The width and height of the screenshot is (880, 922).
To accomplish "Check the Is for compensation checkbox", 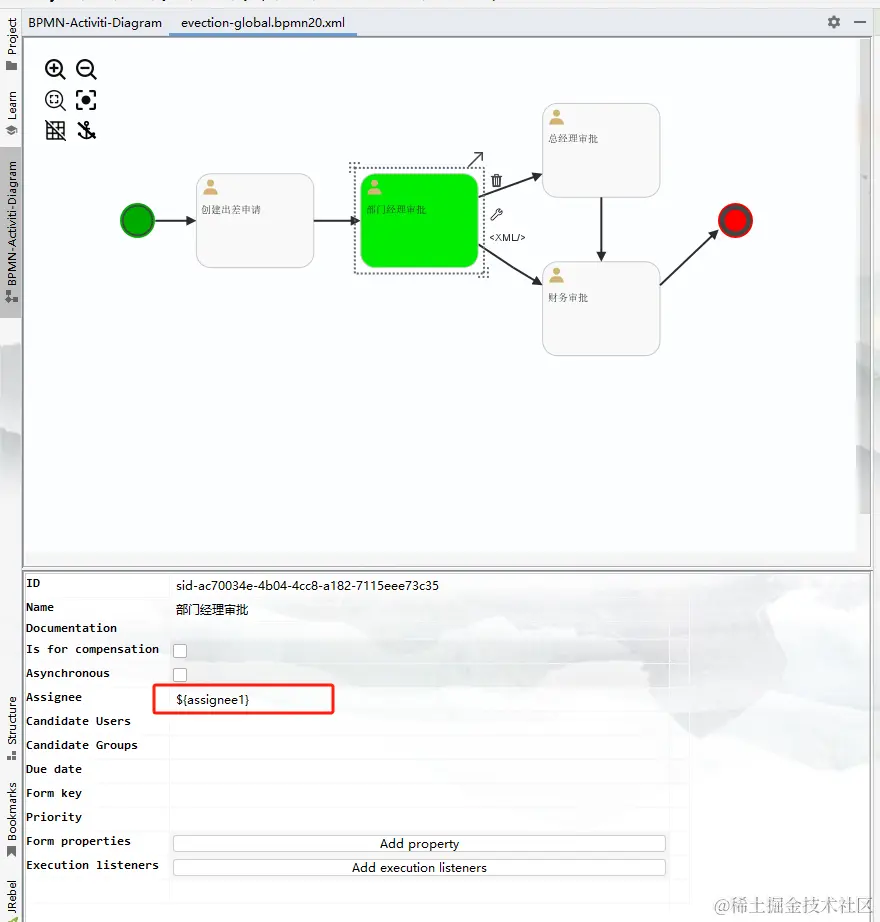I will pyautogui.click(x=180, y=650).
